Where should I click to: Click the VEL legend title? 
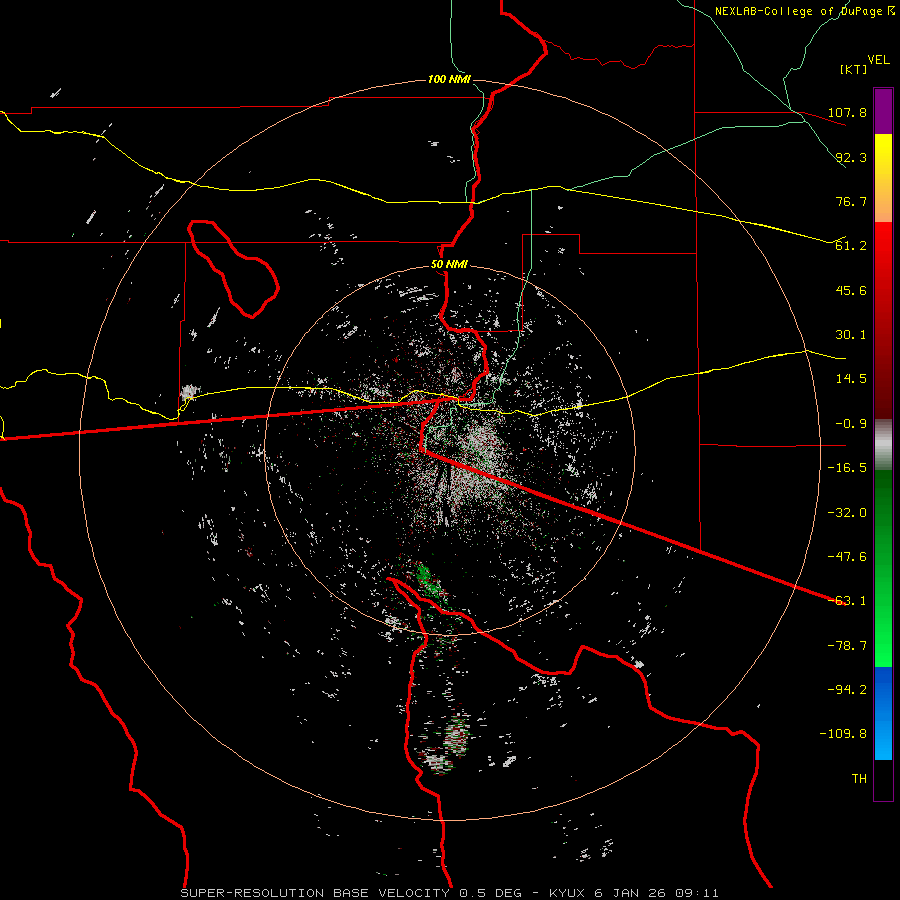878,60
